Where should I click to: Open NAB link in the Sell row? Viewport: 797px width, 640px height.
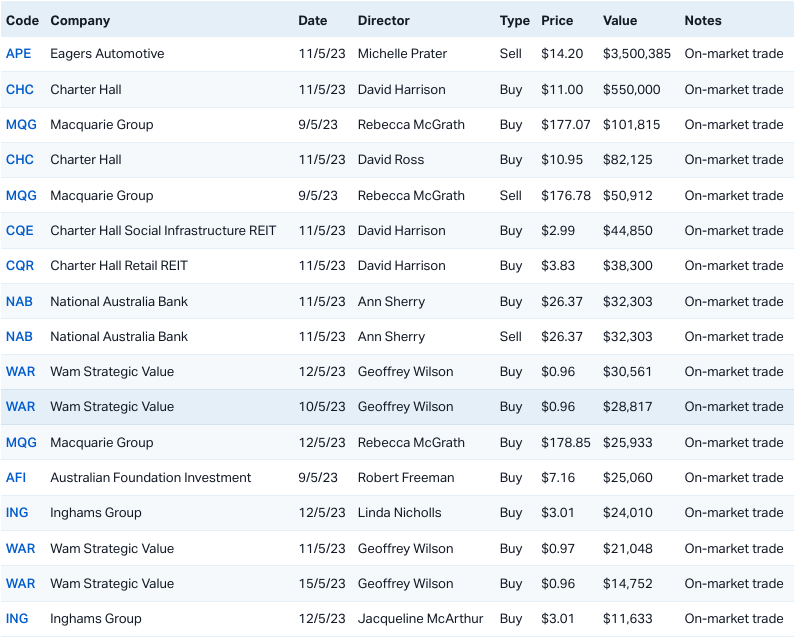tap(20, 337)
